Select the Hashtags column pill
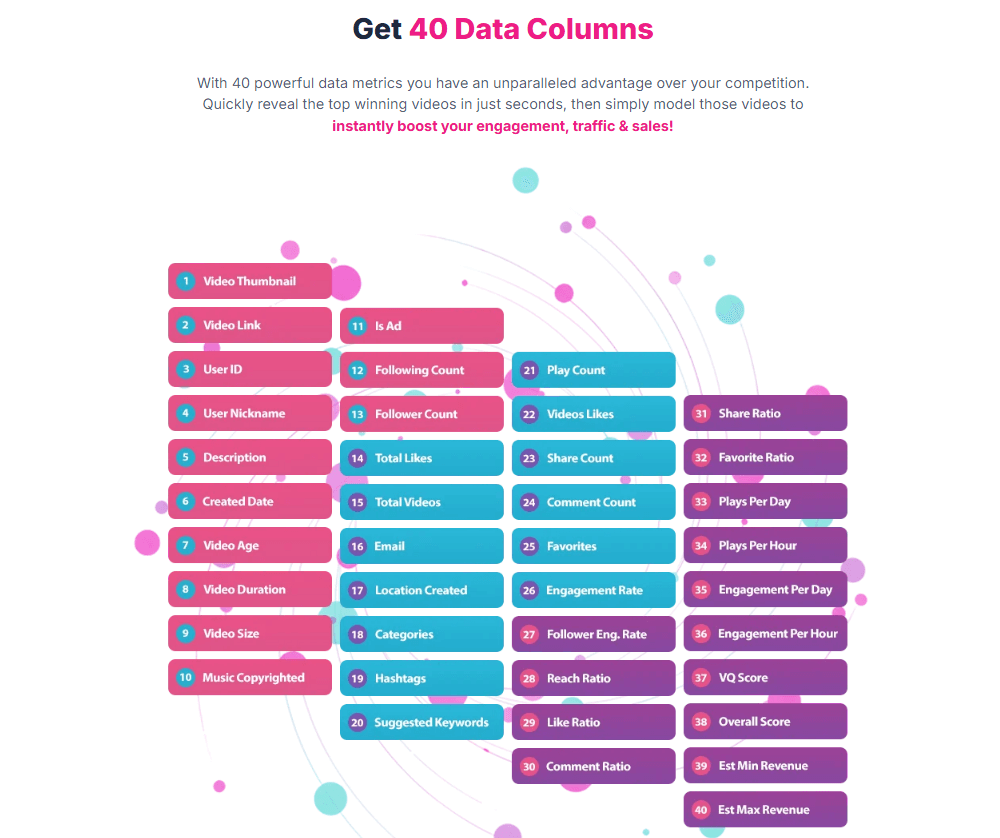The width and height of the screenshot is (1000, 838). [x=422, y=678]
